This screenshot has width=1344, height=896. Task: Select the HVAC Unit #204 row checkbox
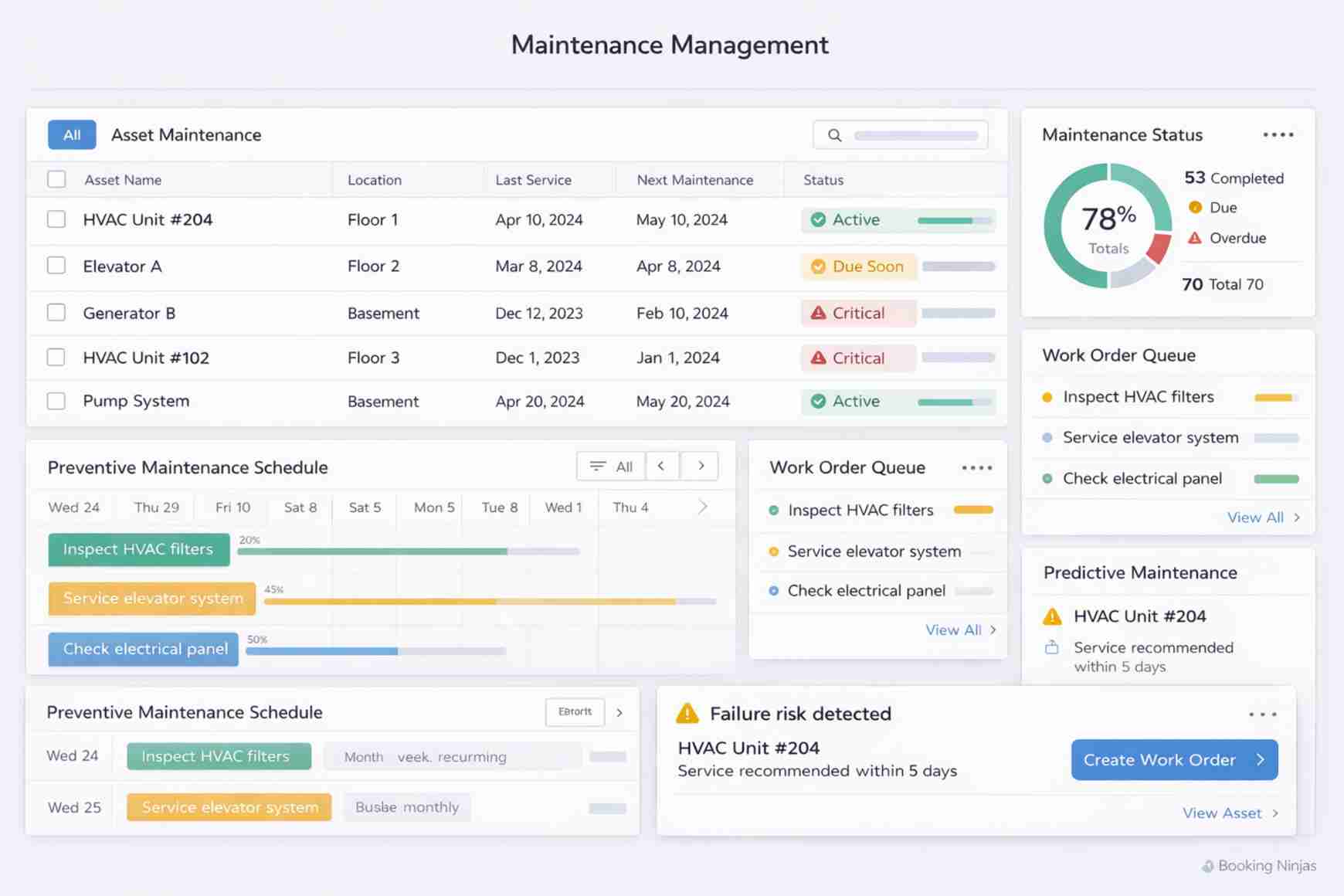pos(56,219)
